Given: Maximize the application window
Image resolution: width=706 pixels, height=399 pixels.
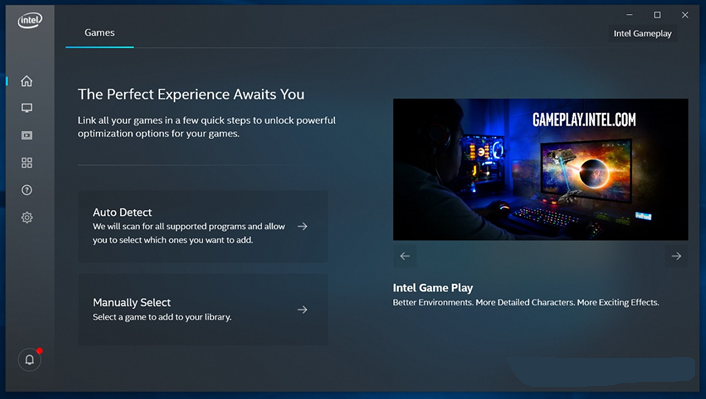Looking at the screenshot, I should (657, 15).
